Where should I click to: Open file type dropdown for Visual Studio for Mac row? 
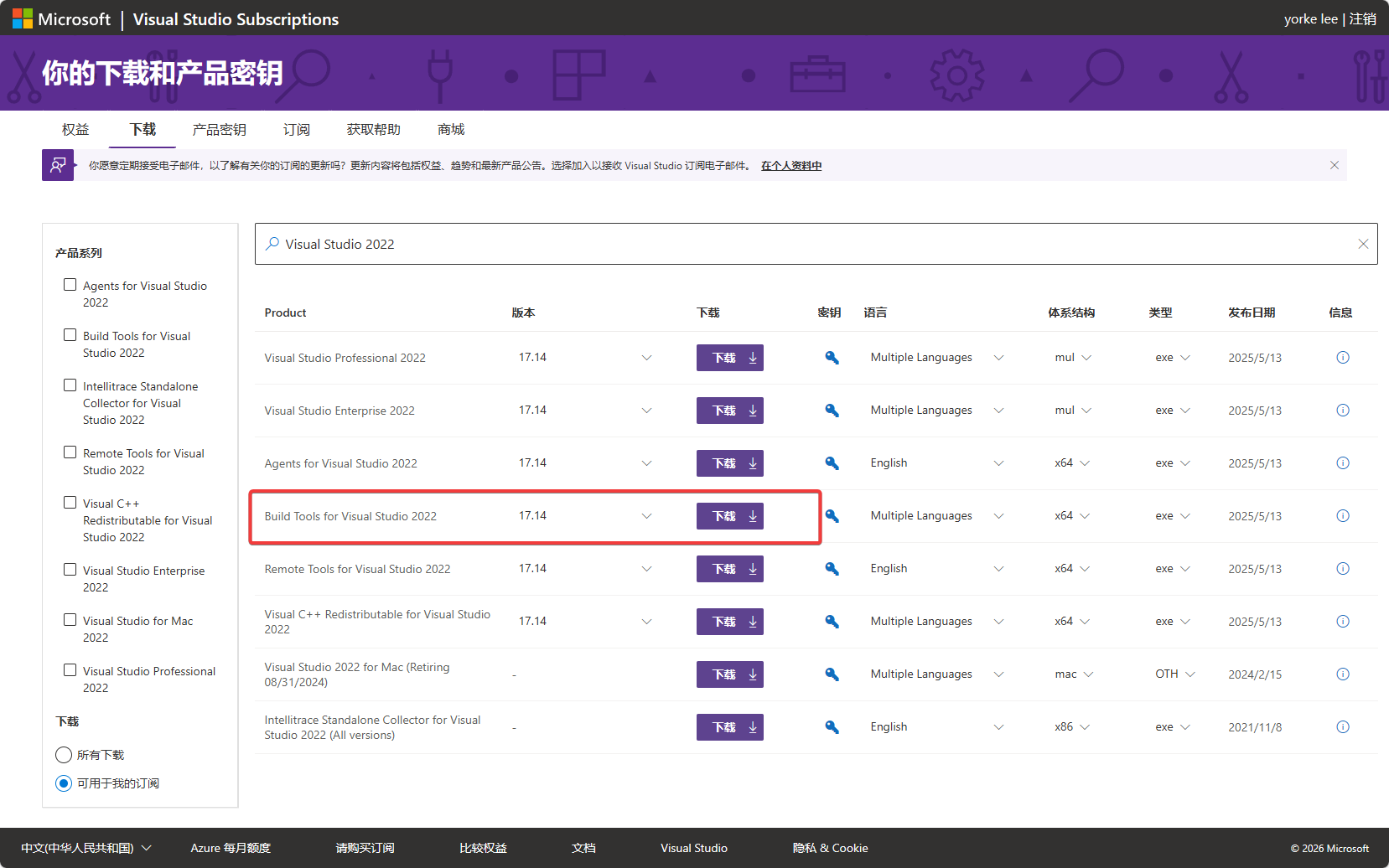(1190, 674)
